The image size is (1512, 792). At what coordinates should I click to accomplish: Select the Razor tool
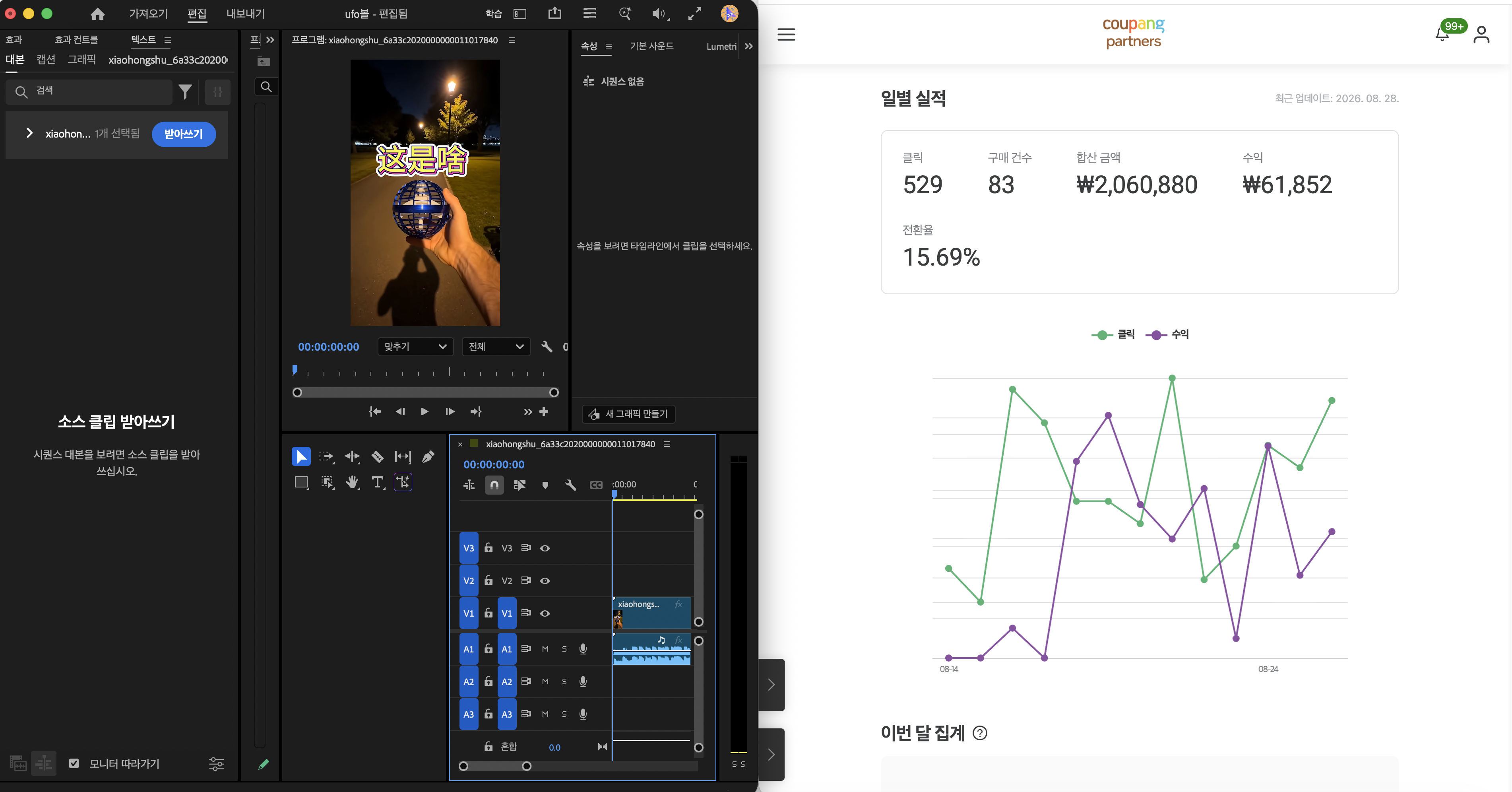click(378, 456)
